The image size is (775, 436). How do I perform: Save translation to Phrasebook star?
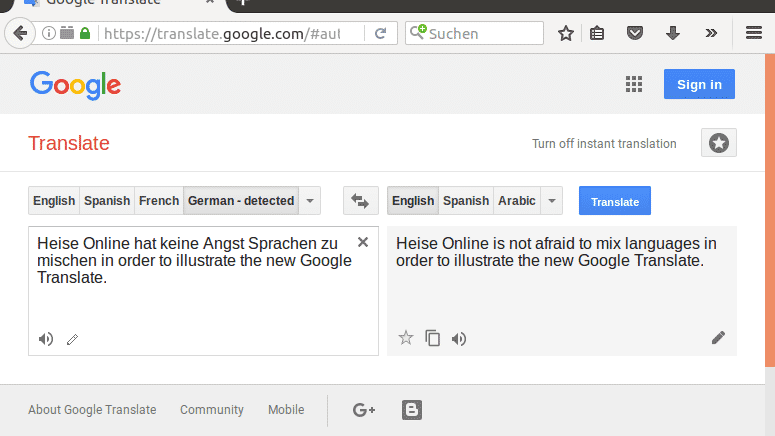pyautogui.click(x=406, y=338)
